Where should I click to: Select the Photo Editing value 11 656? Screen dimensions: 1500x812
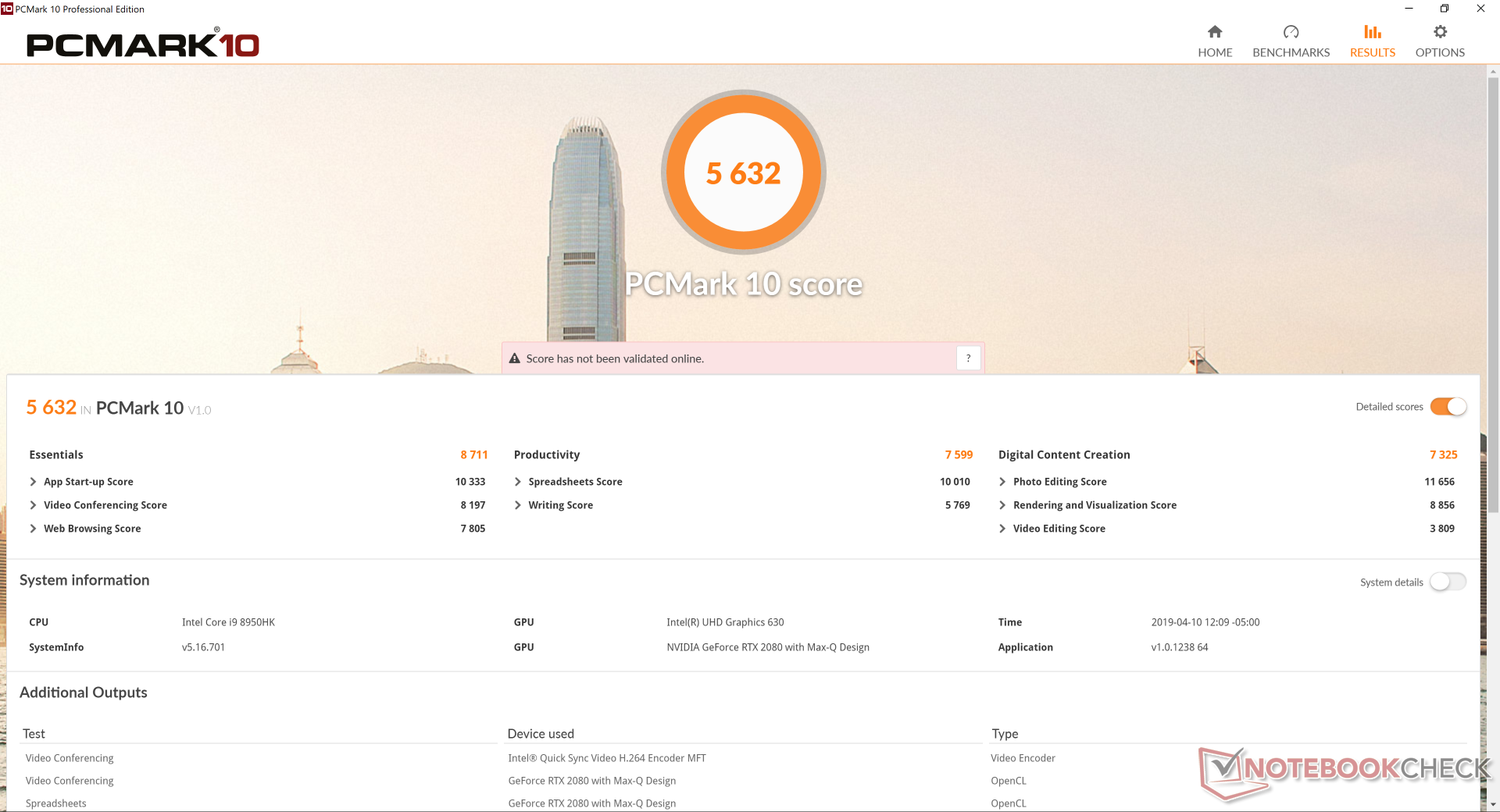pos(1439,482)
